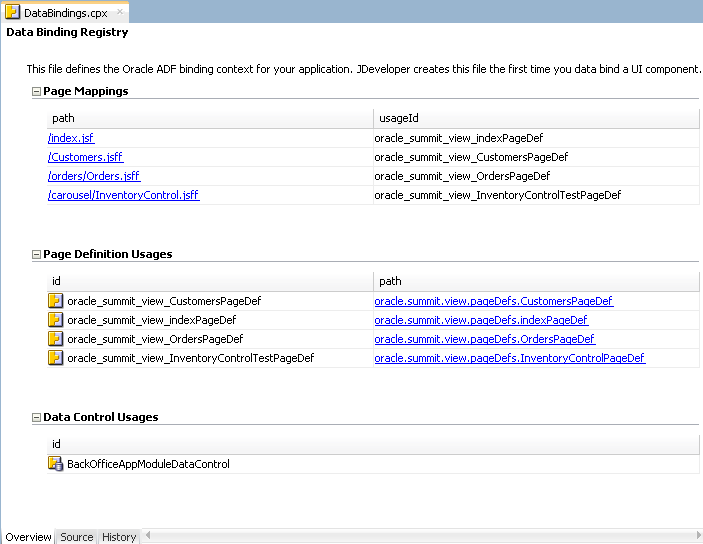Open the /orders/Orders.jsff link
This screenshot has height=544, width=703.
coord(94,176)
